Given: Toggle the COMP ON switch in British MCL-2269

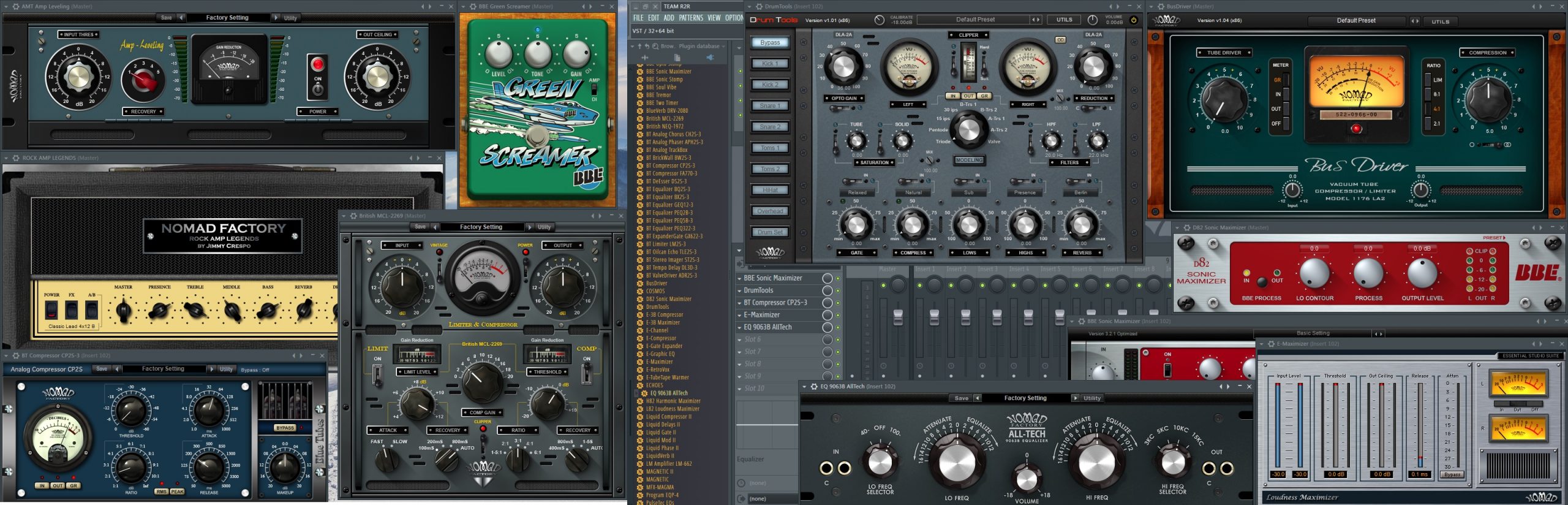Looking at the screenshot, I should [587, 373].
